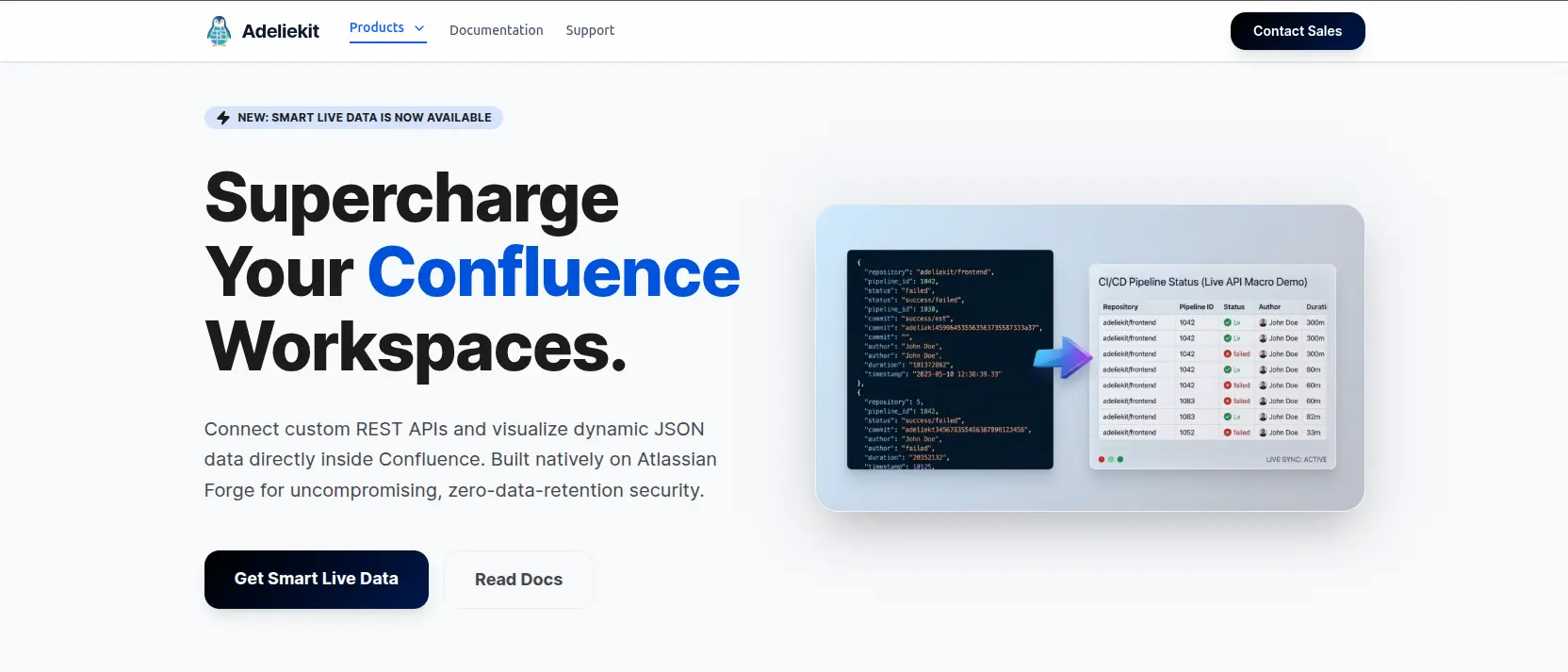Click the Repository column header
1568x672 pixels.
tap(1120, 307)
